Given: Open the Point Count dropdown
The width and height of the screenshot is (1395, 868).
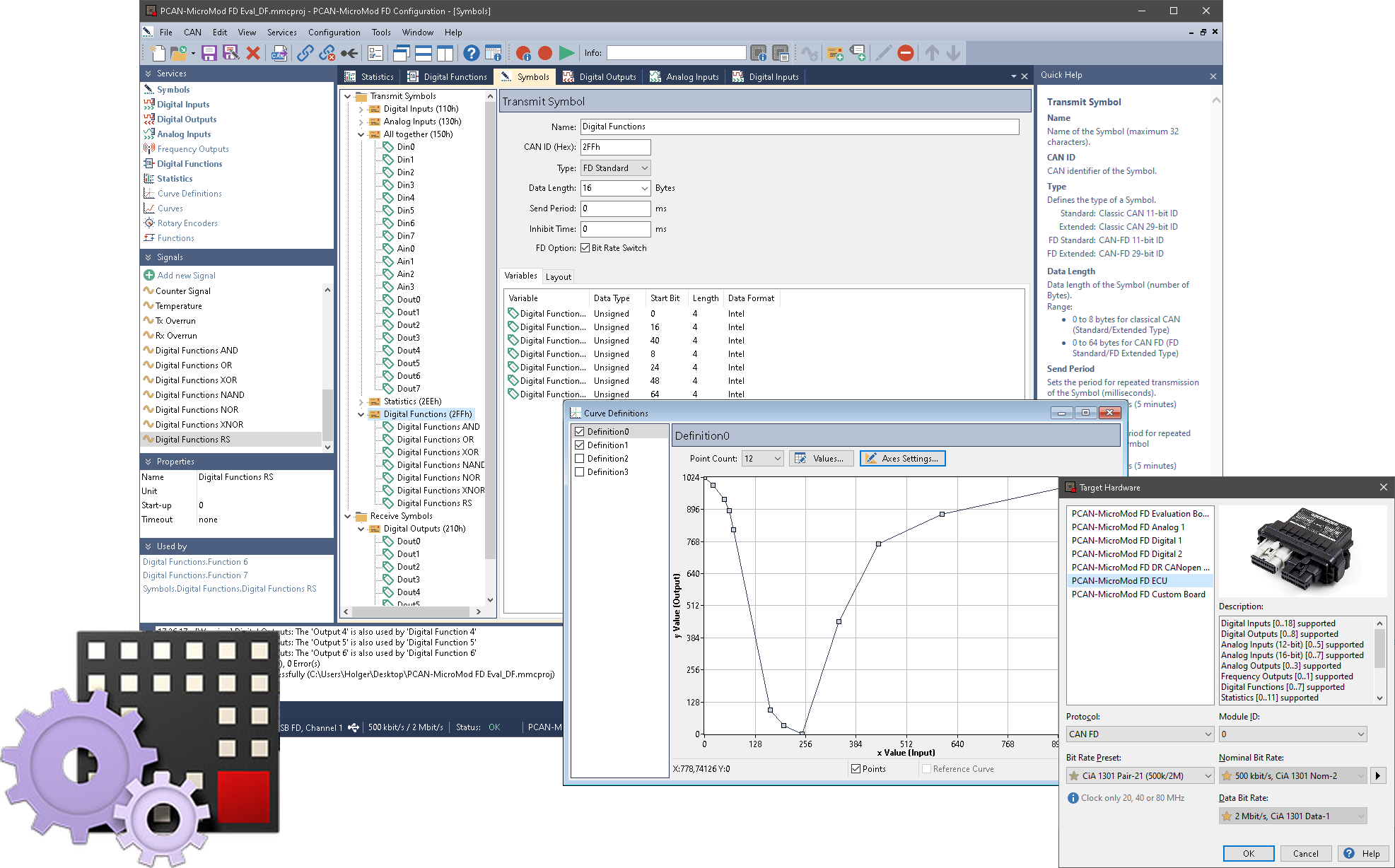Looking at the screenshot, I should [x=762, y=459].
